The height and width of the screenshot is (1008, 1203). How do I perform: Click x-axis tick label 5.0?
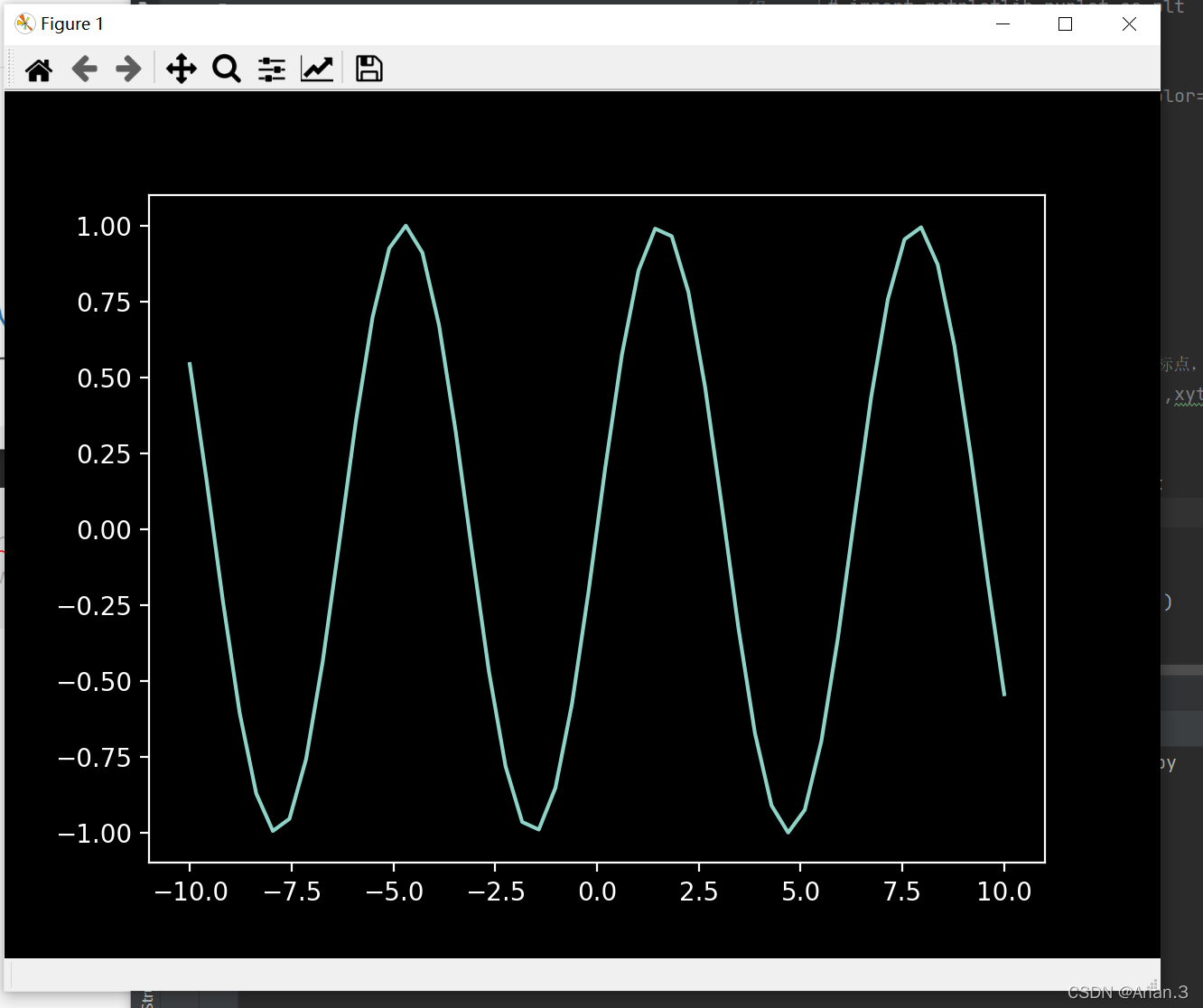click(800, 892)
